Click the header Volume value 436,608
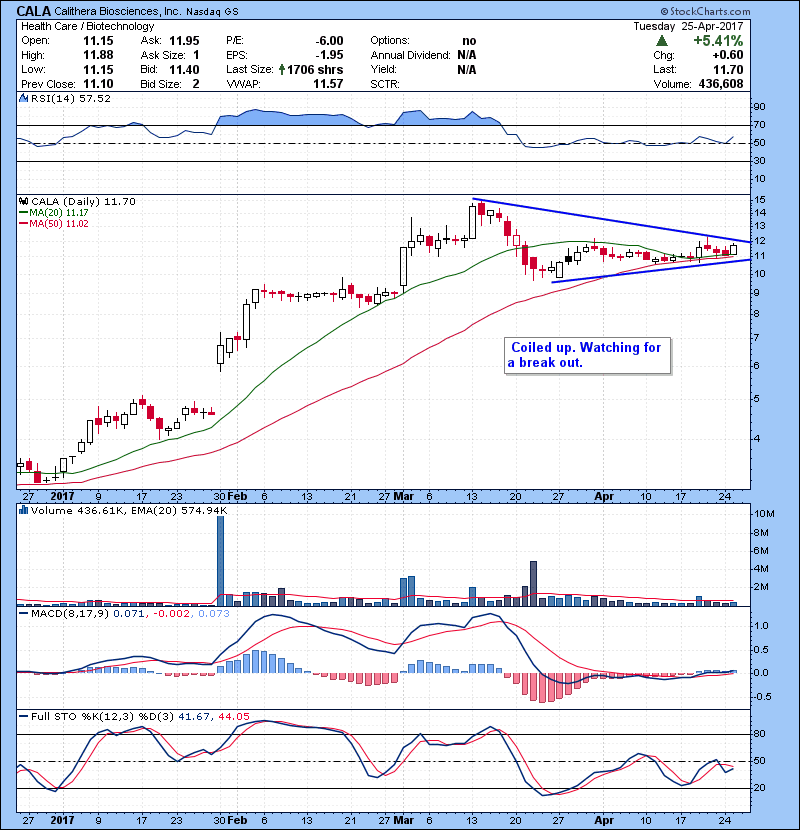The image size is (800, 830). 721,84
